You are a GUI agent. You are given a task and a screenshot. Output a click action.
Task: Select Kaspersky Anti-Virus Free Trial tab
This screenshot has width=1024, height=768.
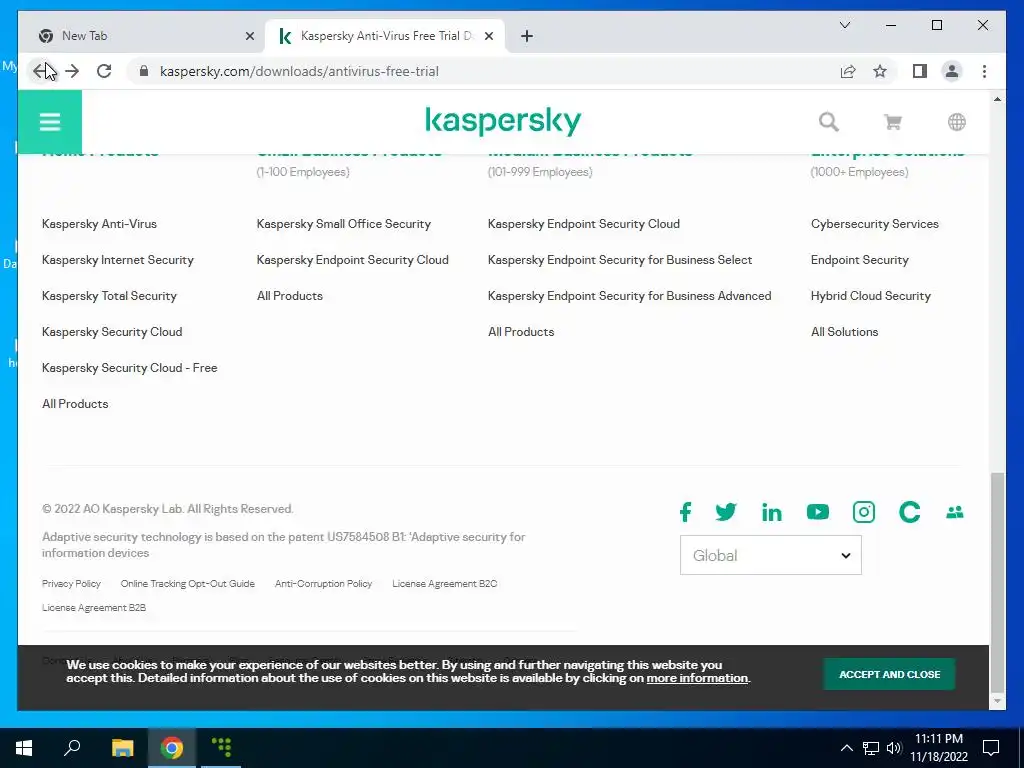click(x=385, y=36)
